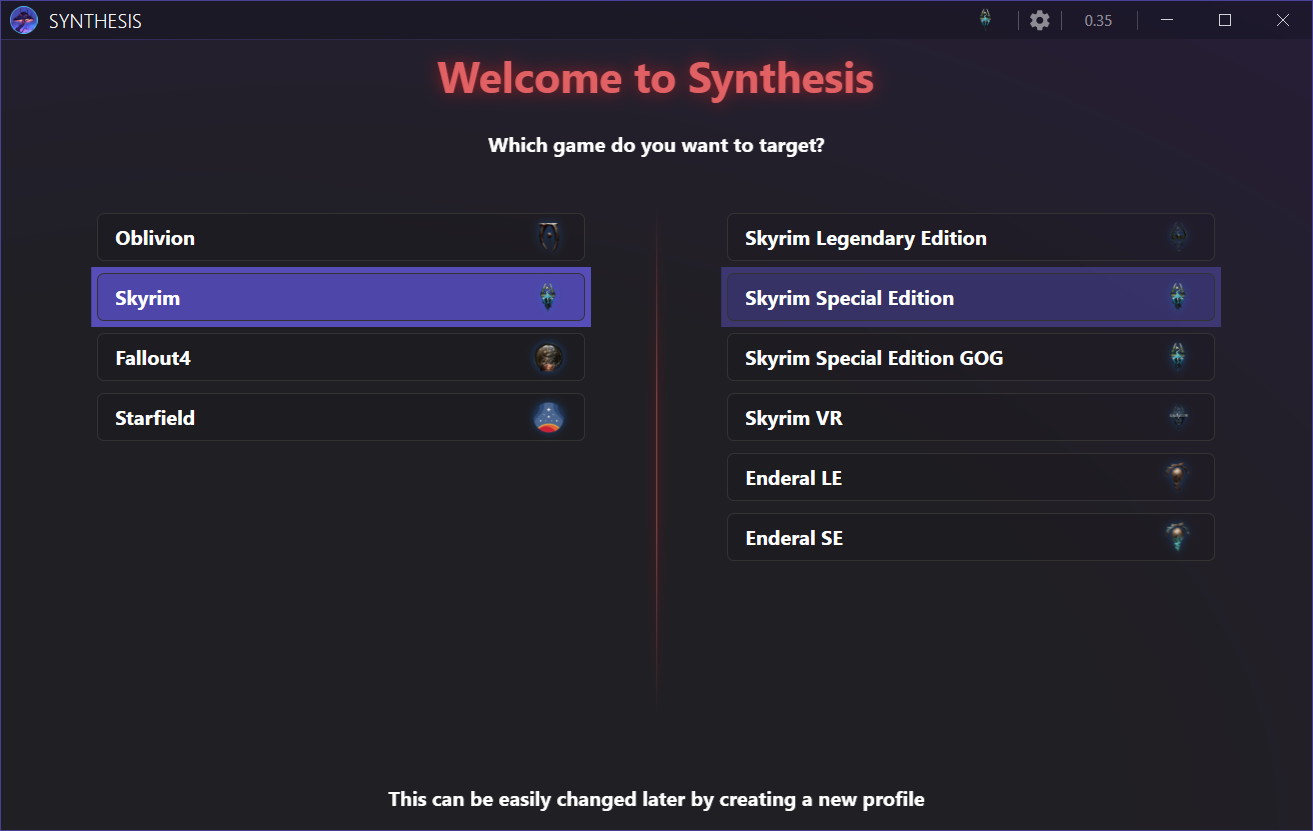Viewport: 1313px width, 831px height.
Task: Click the Skyrim Legendary Edition icon
Action: (x=1178, y=237)
